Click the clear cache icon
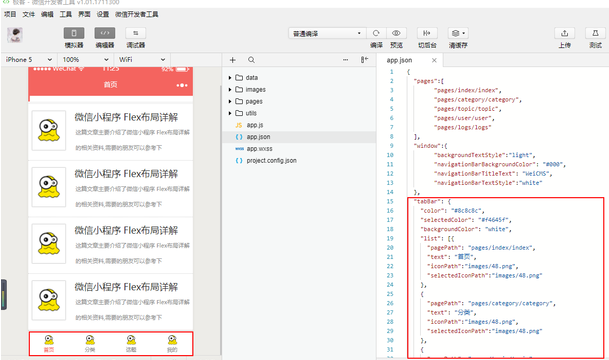 coord(458,33)
